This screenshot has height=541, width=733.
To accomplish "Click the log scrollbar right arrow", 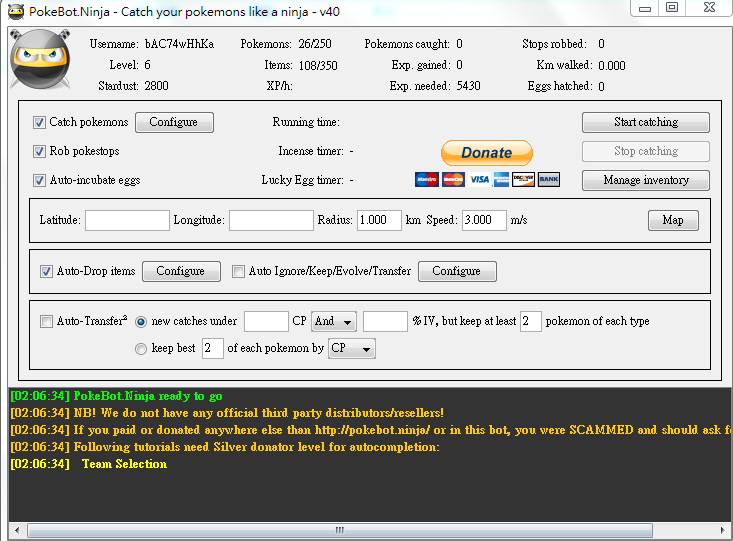I will [x=723, y=531].
